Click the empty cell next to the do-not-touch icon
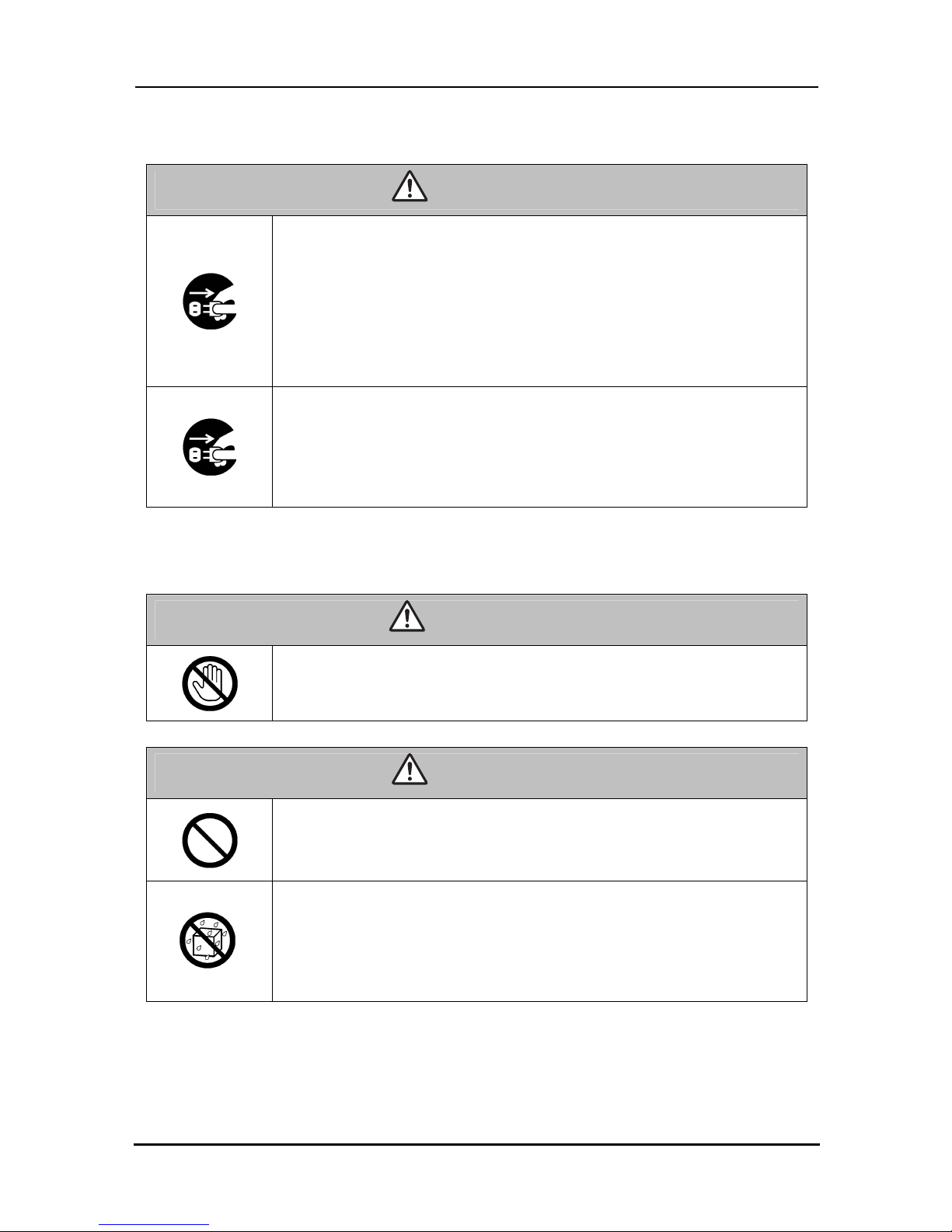 point(539,683)
